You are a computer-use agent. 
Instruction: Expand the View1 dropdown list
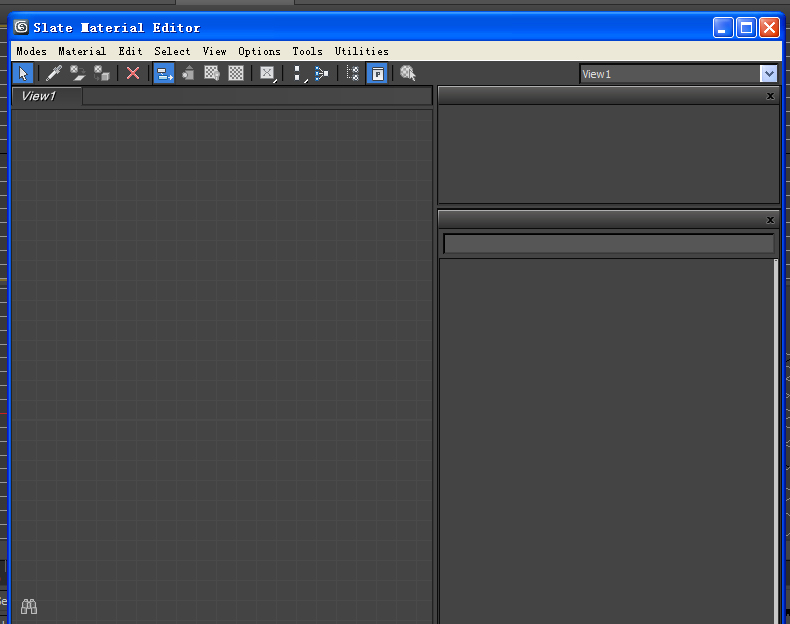(x=769, y=74)
